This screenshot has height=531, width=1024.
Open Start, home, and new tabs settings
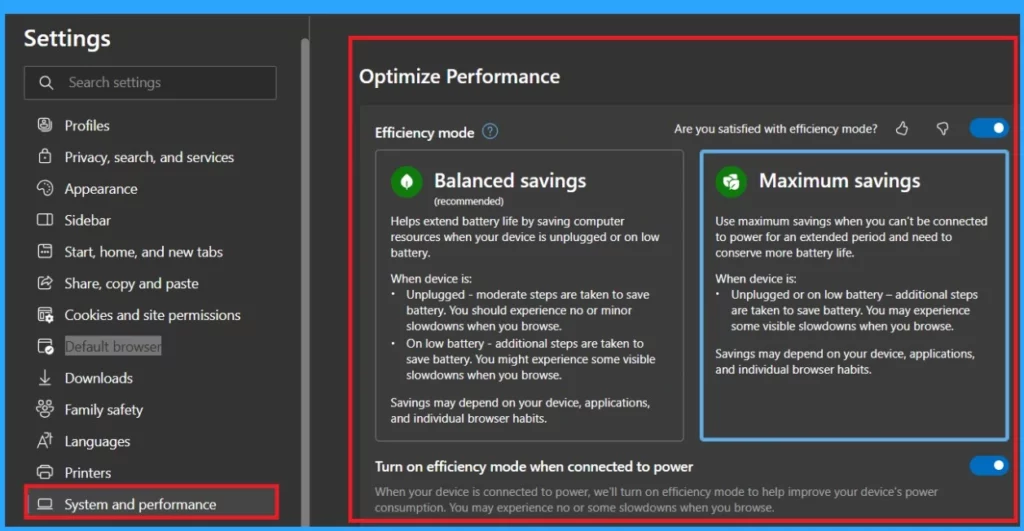tap(144, 251)
